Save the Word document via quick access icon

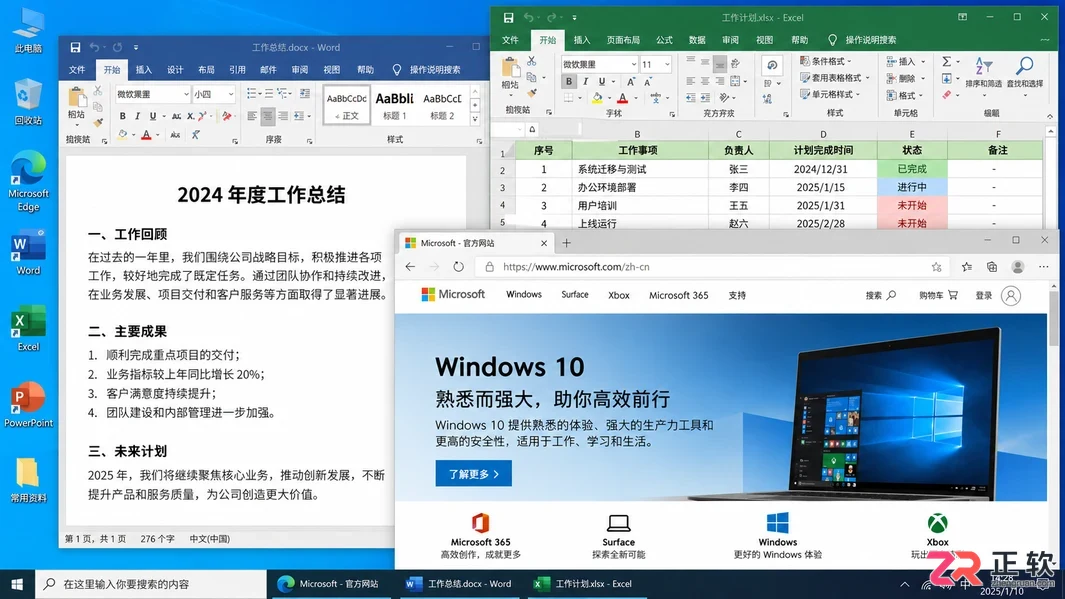pos(75,48)
